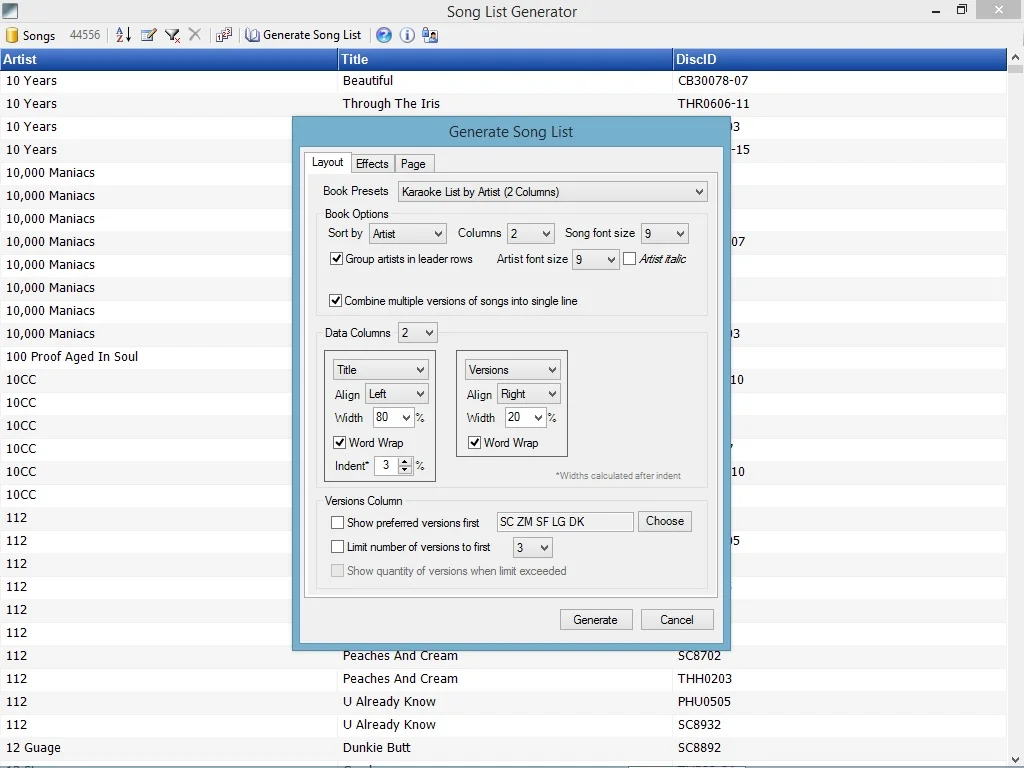Open the version limit dropdown showing 3

coord(532,547)
